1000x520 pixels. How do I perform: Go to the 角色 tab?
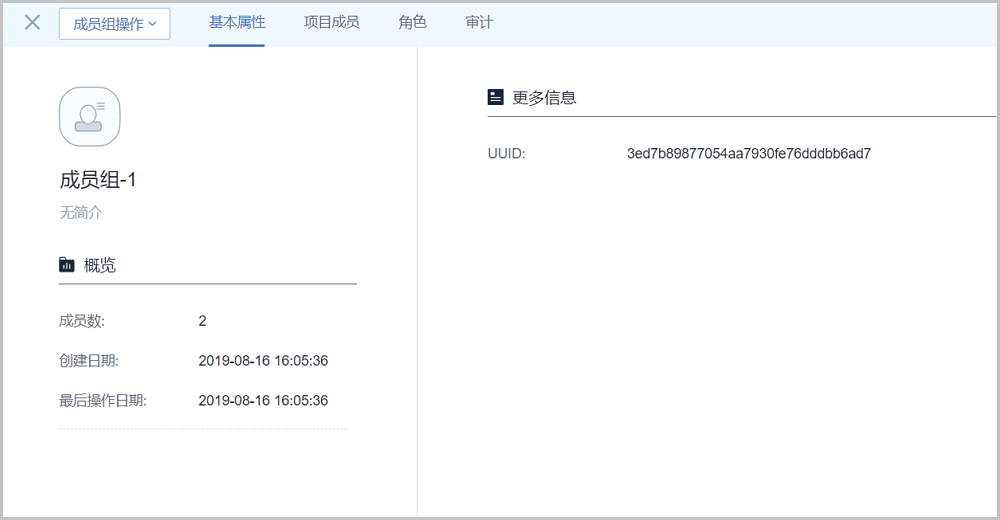click(412, 22)
